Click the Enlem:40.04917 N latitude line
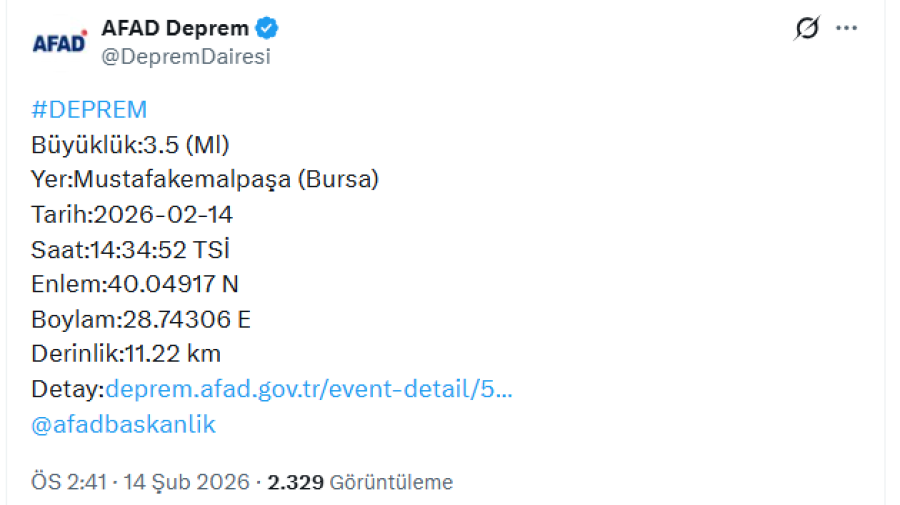The image size is (900, 505). click(135, 285)
